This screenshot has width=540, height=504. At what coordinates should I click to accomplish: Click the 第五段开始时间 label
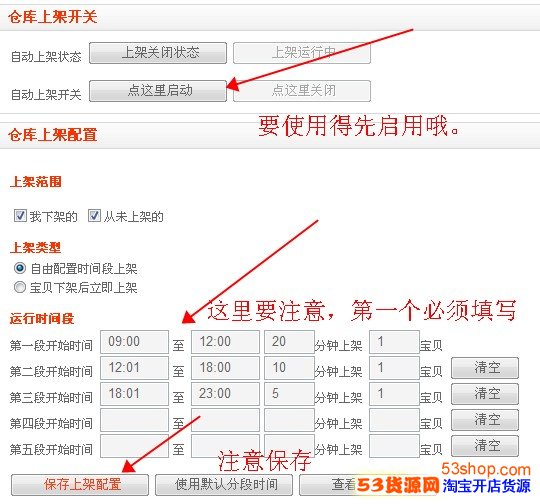51,449
